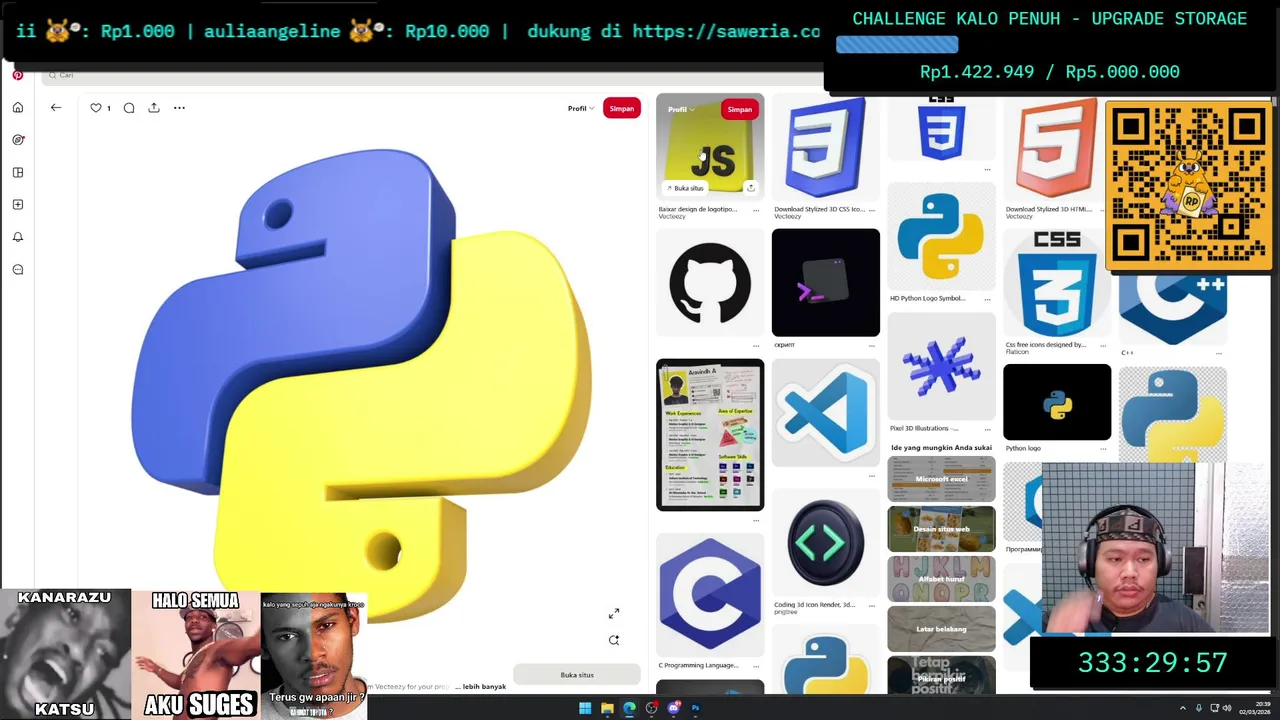This screenshot has width=1280, height=720.
Task: Open notifications bell in Pinterest sidebar
Action: click(x=18, y=237)
